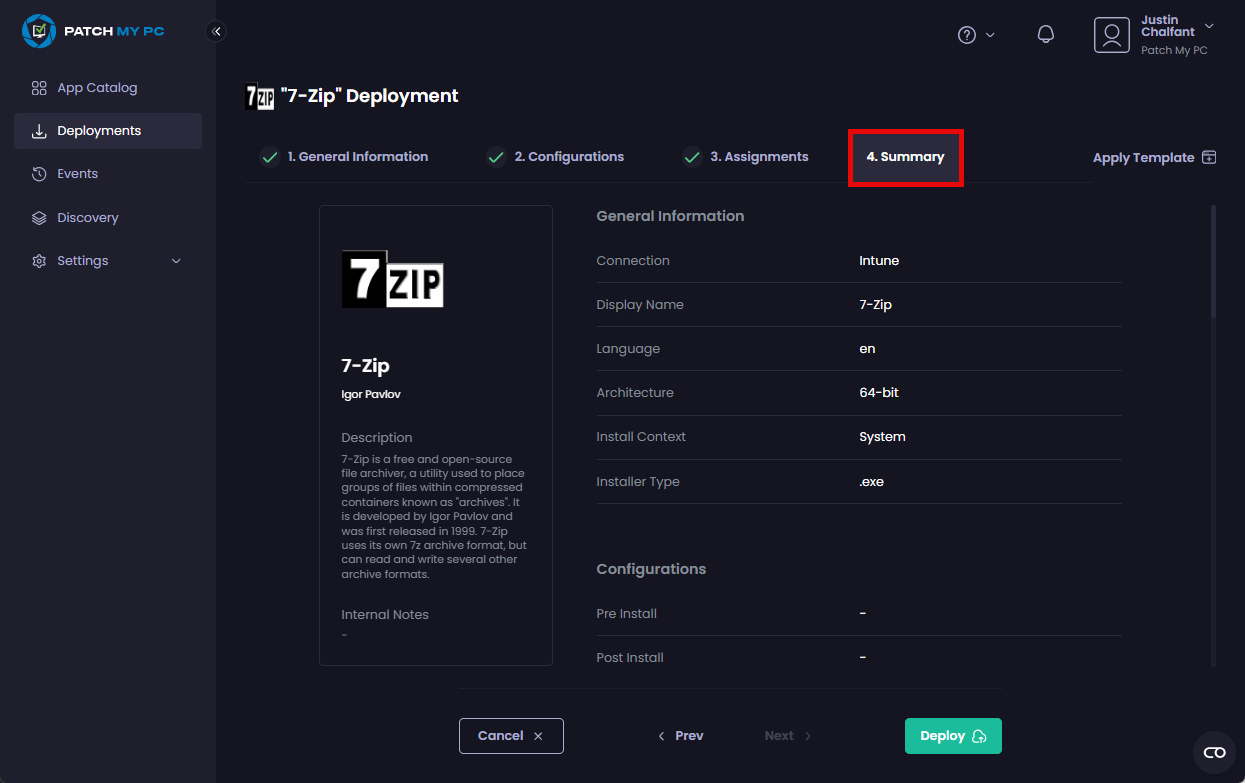Click the Patch My PC logo
This screenshot has width=1245, height=783.
click(92, 31)
